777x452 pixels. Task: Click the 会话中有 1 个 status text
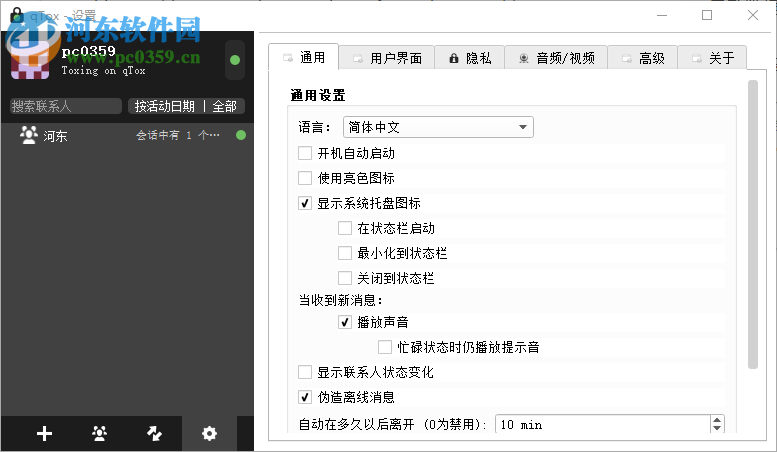tap(177, 135)
